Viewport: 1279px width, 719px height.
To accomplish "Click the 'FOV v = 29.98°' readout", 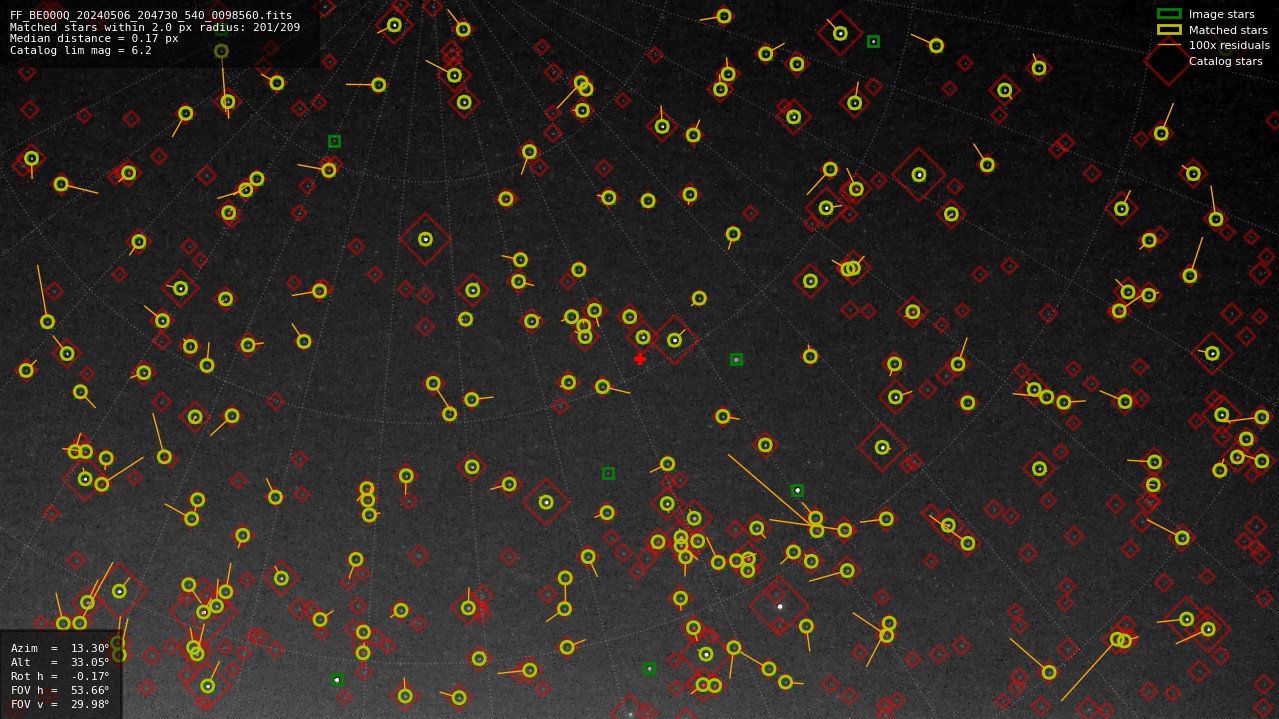I will [60, 704].
